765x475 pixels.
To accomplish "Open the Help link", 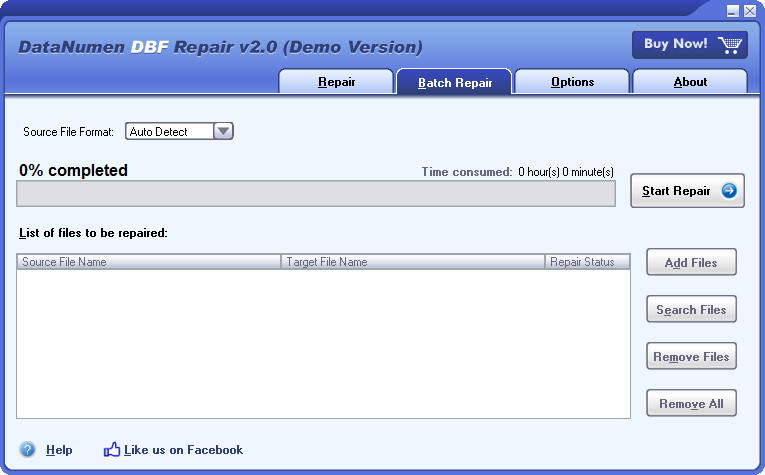I will [x=59, y=450].
